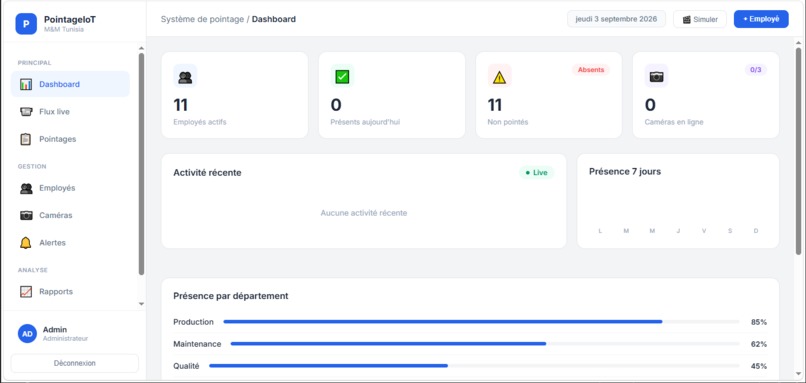
Task: Open the Caméras management page
Action: (x=70, y=215)
